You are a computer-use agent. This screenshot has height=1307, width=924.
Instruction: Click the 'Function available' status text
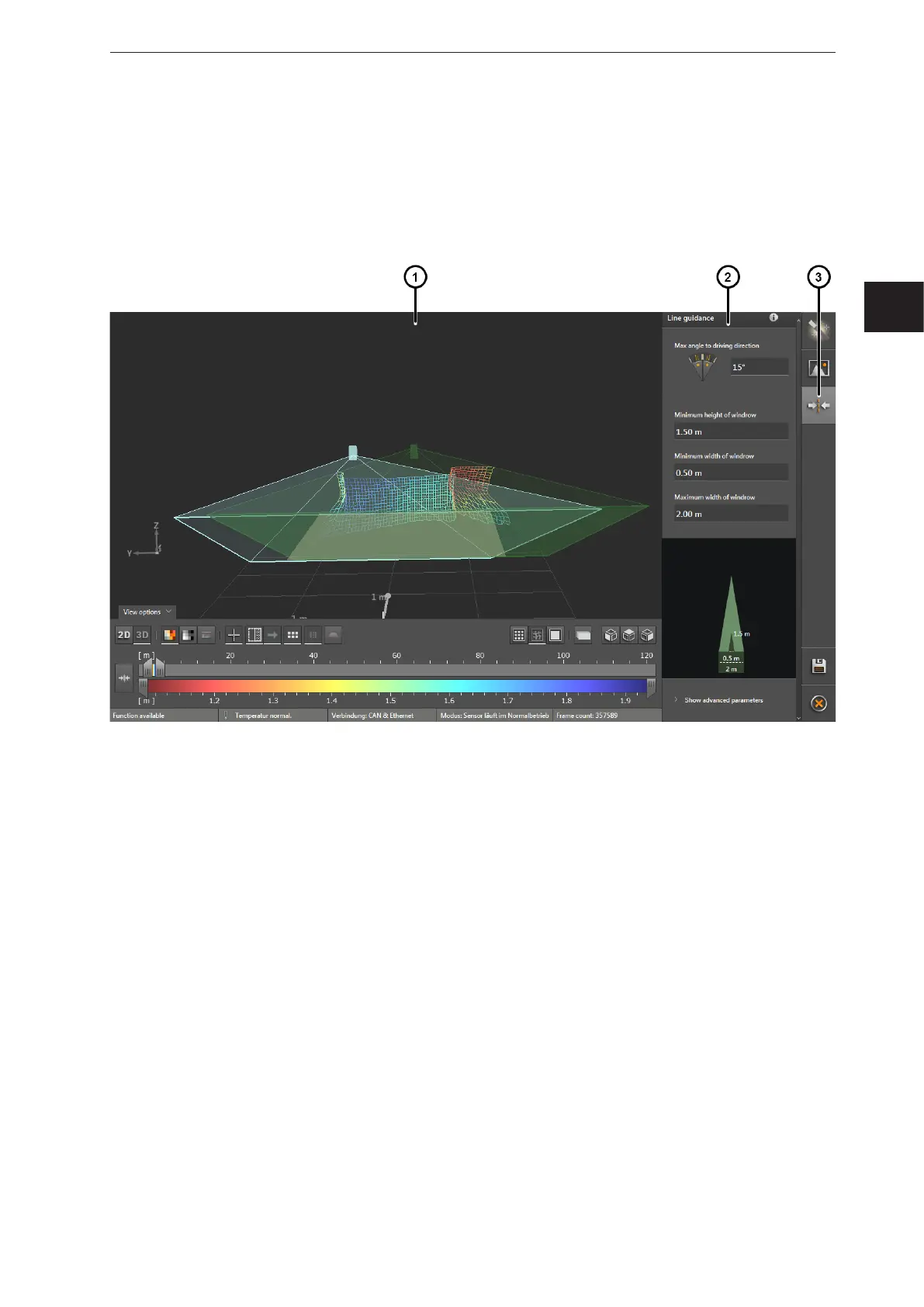(x=139, y=716)
